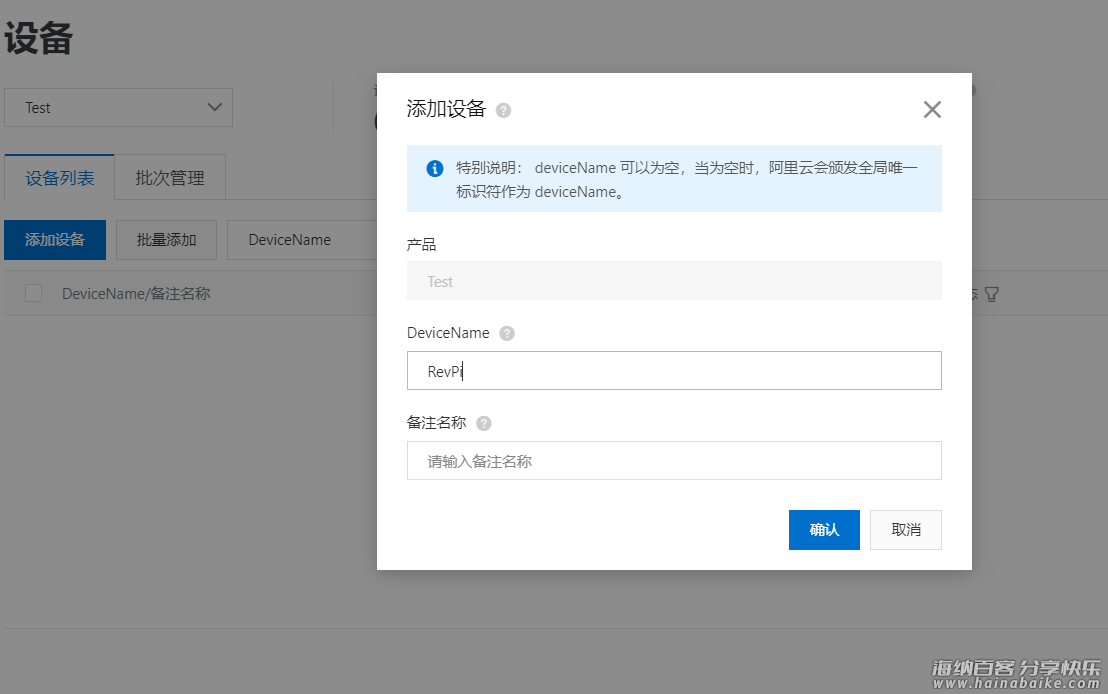Click the 备注名称 input field

click(674, 461)
